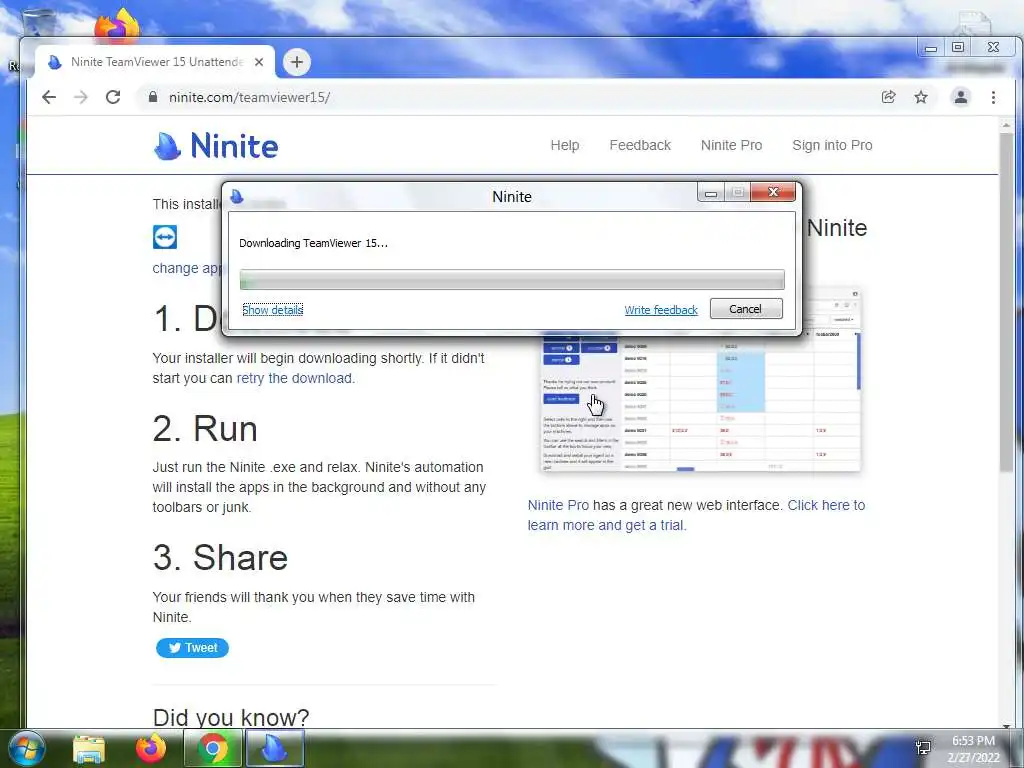Click the Chrome back arrow

click(x=49, y=97)
